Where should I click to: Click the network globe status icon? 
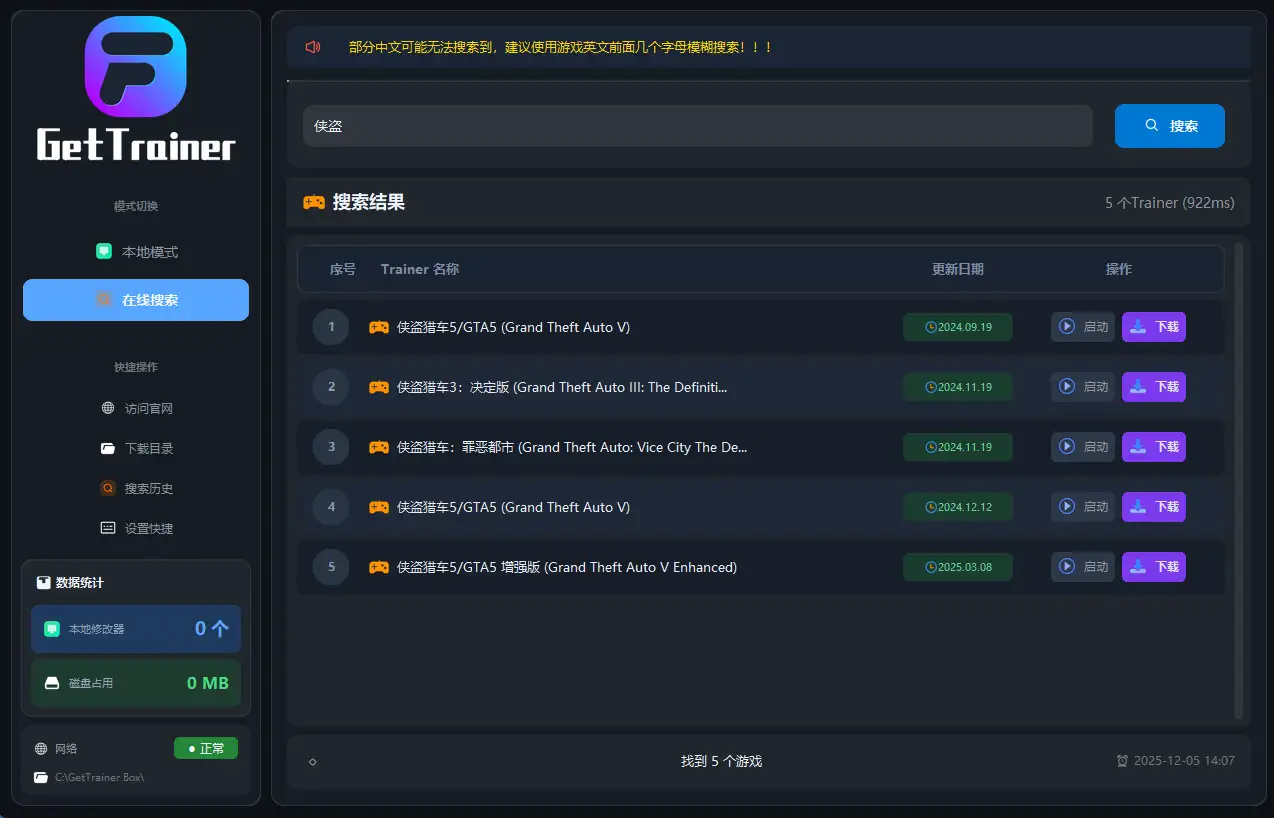point(41,749)
